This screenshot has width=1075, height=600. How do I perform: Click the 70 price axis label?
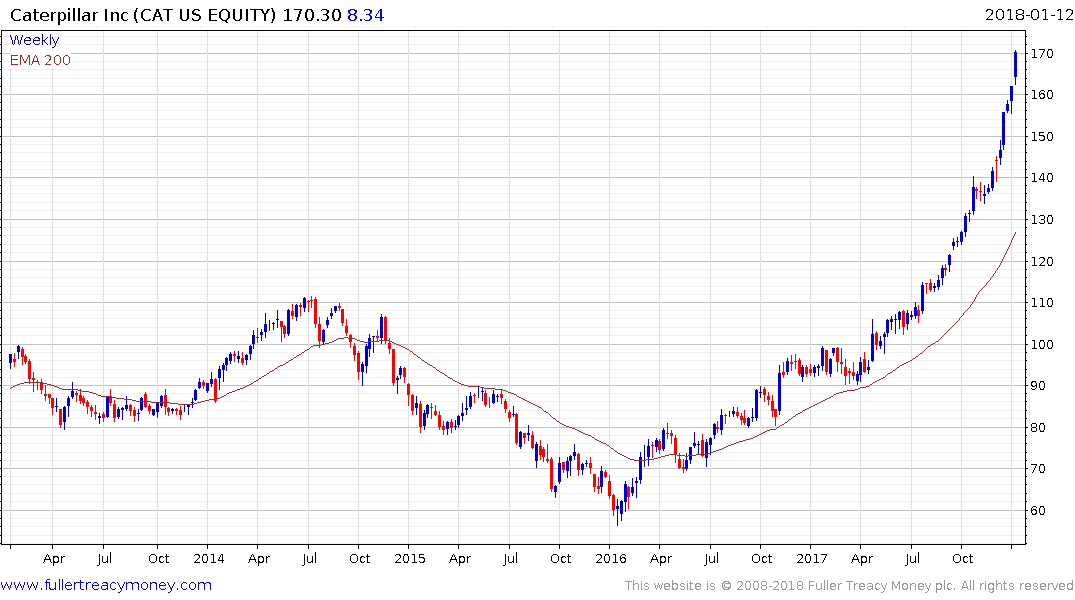(x=1038, y=468)
